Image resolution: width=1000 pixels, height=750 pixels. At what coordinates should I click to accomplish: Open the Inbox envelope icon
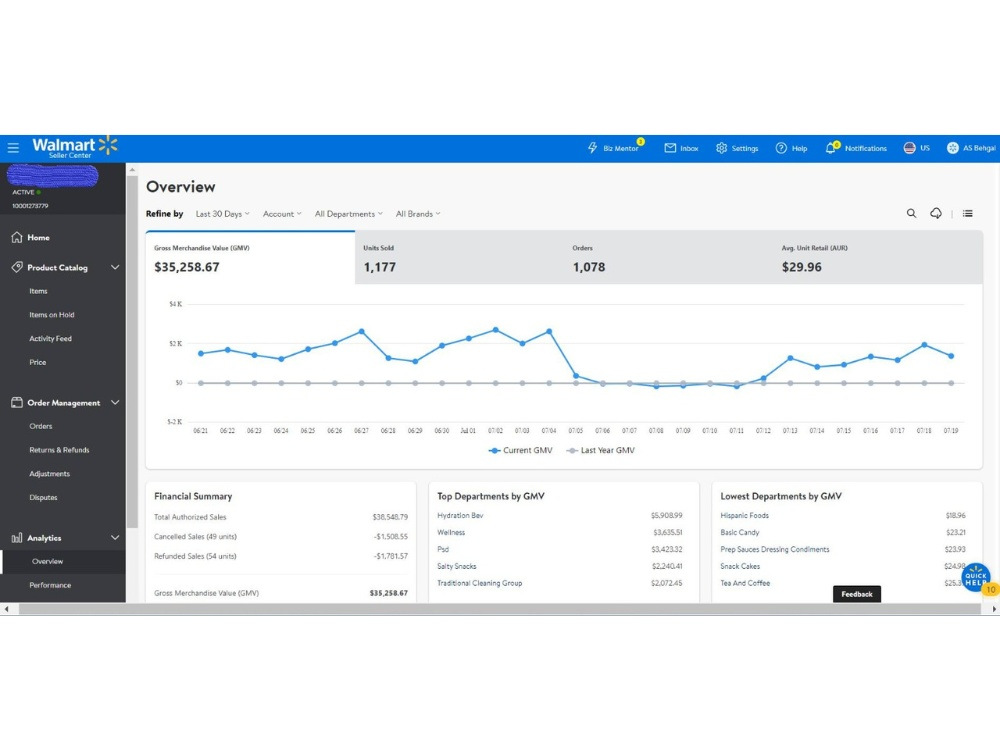pos(670,148)
